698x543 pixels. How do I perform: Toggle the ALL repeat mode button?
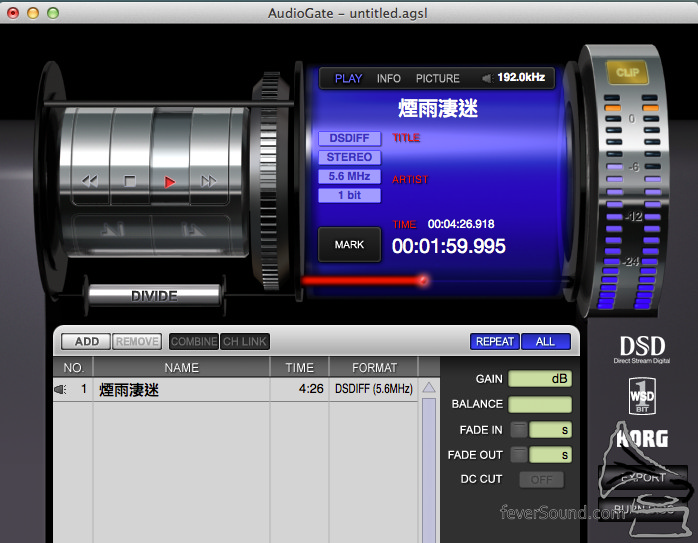pos(546,341)
